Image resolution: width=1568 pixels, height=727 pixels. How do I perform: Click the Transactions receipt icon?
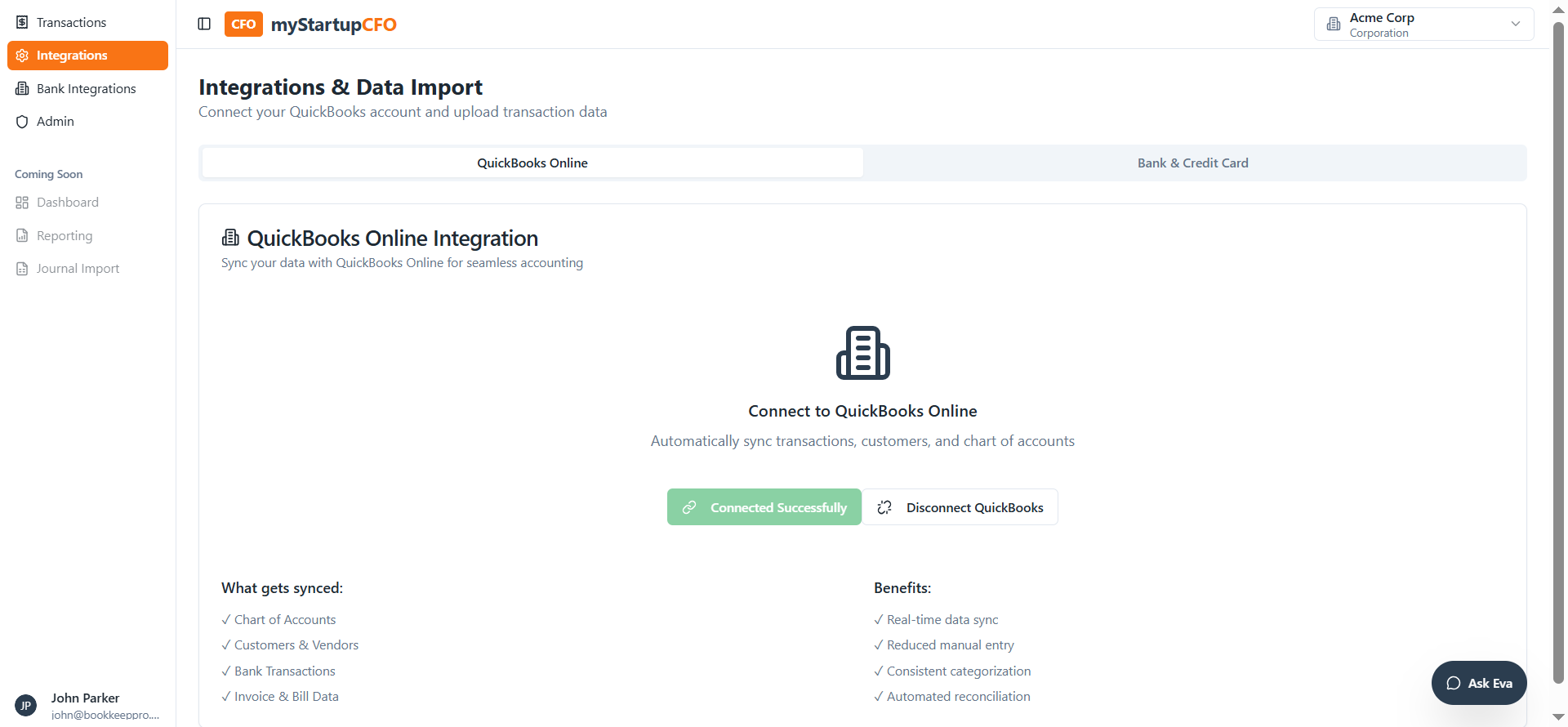[22, 22]
